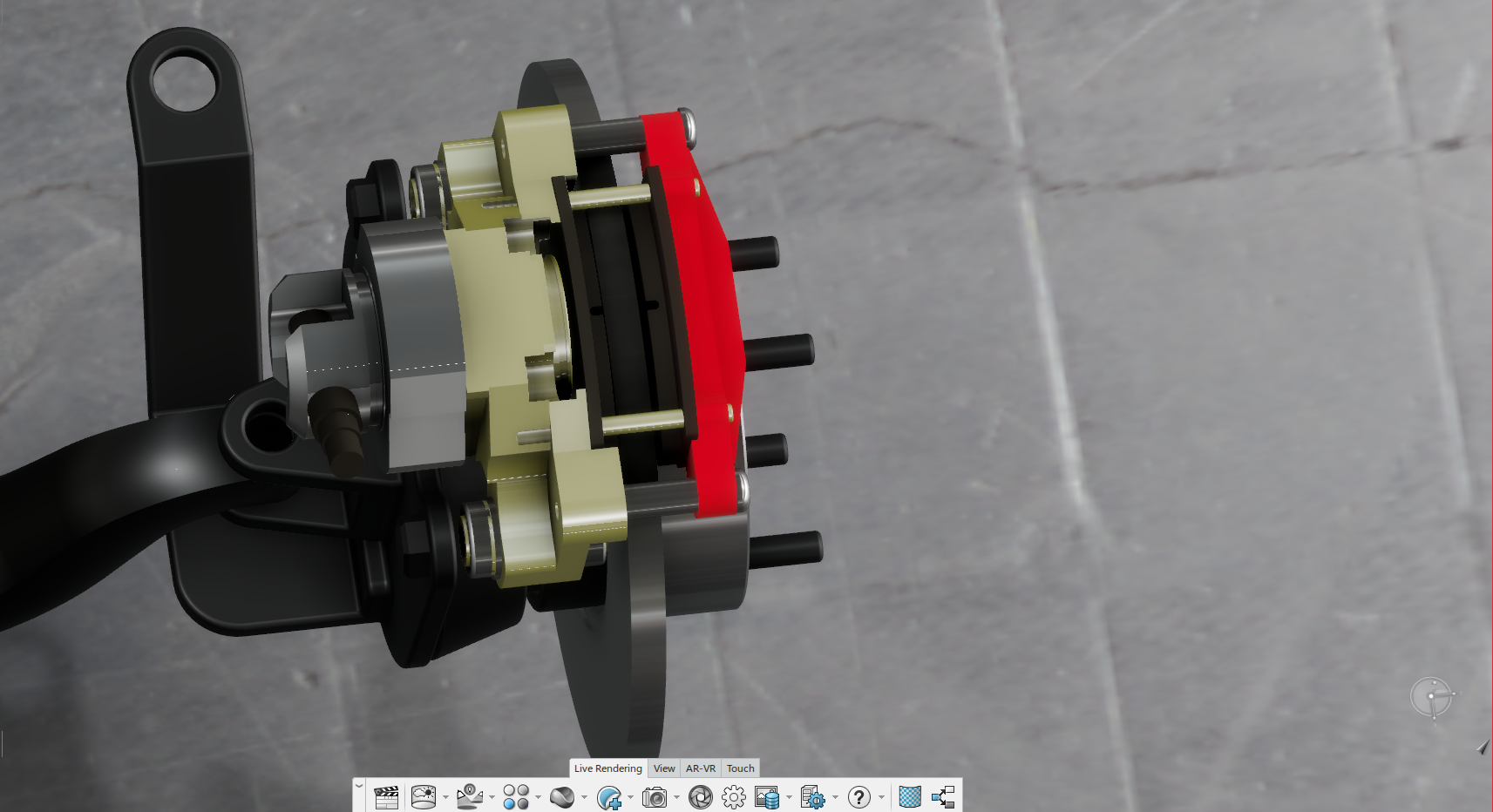The height and width of the screenshot is (812, 1493).
Task: Select the Touch tab
Action: coord(741,768)
